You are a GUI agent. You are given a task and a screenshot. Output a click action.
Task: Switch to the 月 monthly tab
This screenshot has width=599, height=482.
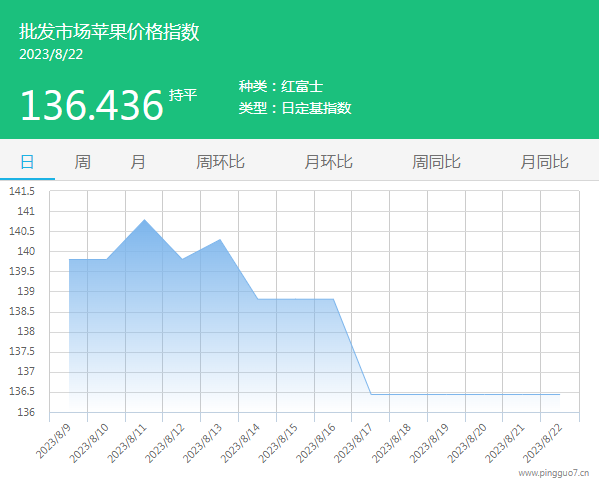[138, 162]
